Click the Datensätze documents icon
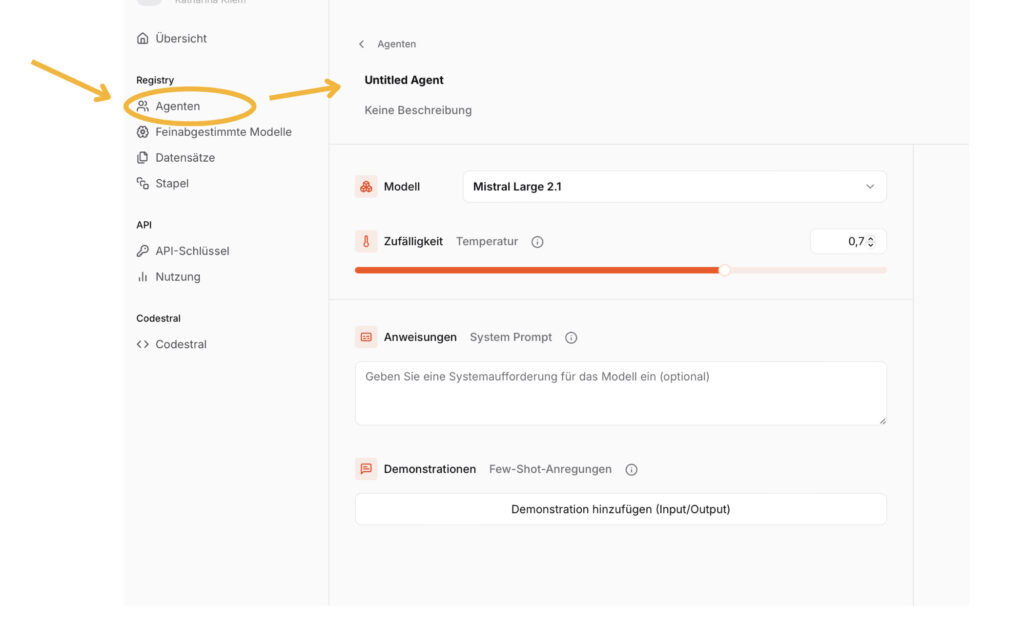The height and width of the screenshot is (632, 1024). [143, 158]
